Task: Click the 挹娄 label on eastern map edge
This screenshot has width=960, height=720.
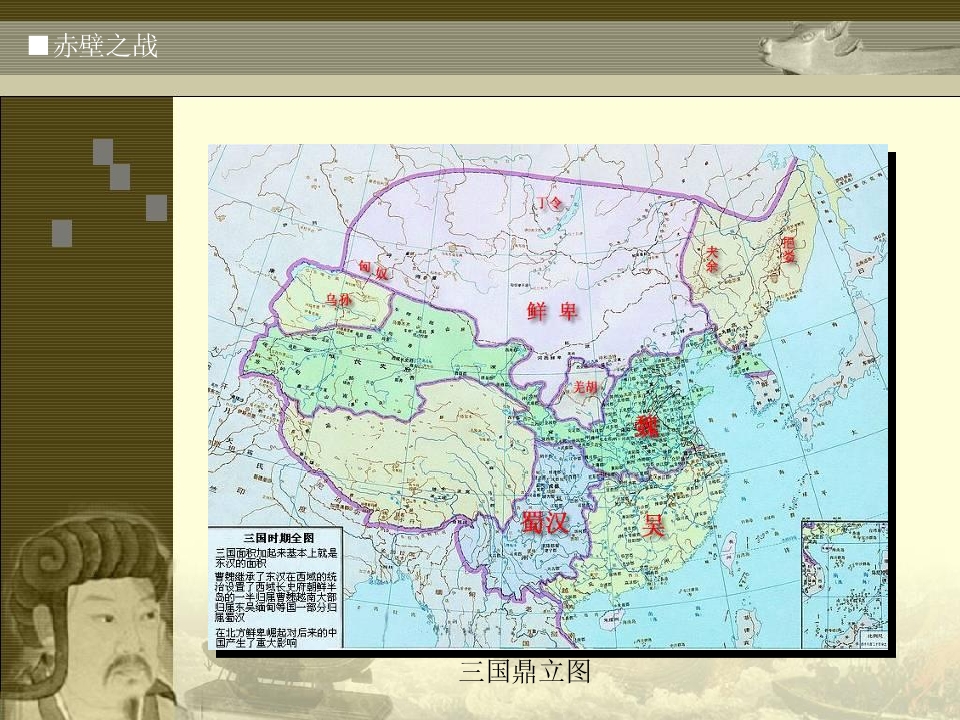Action: (789, 249)
